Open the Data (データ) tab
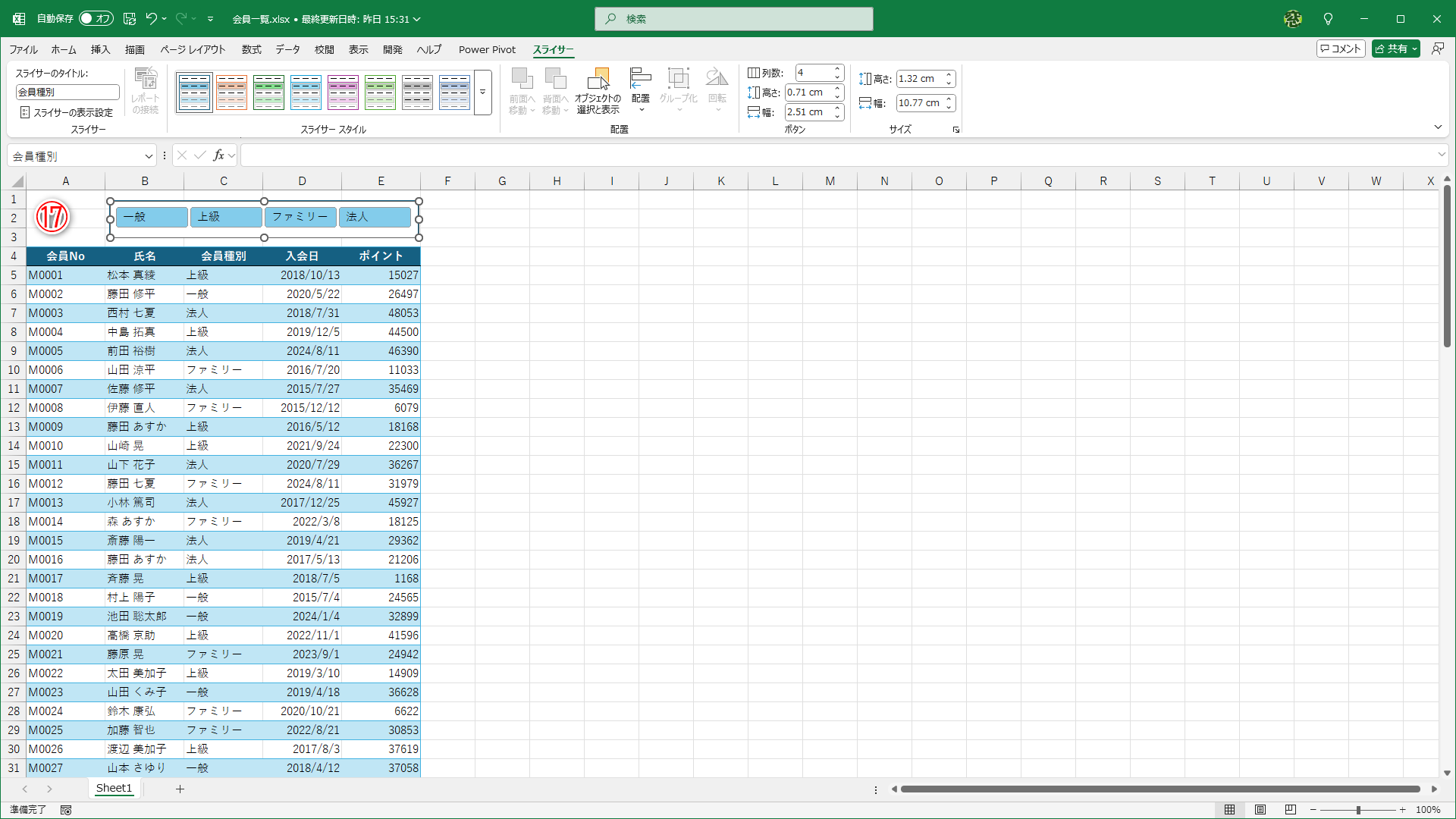 (287, 49)
